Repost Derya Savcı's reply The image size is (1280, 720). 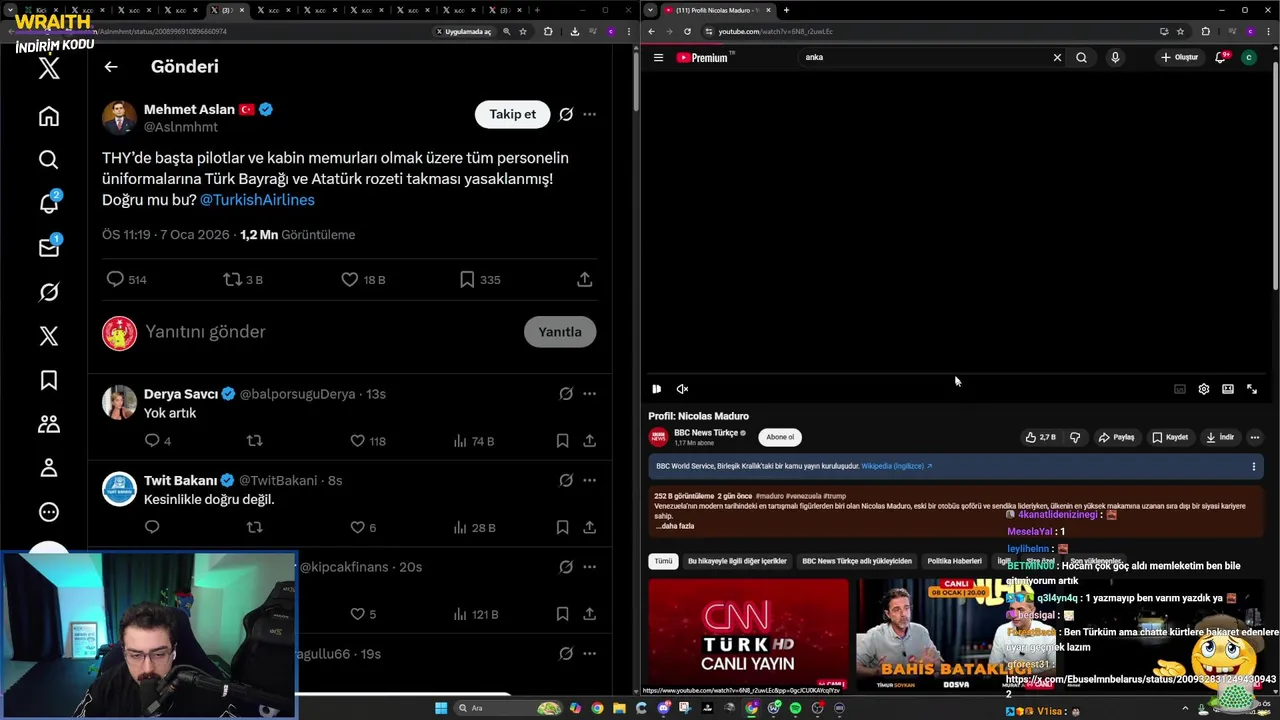[254, 441]
